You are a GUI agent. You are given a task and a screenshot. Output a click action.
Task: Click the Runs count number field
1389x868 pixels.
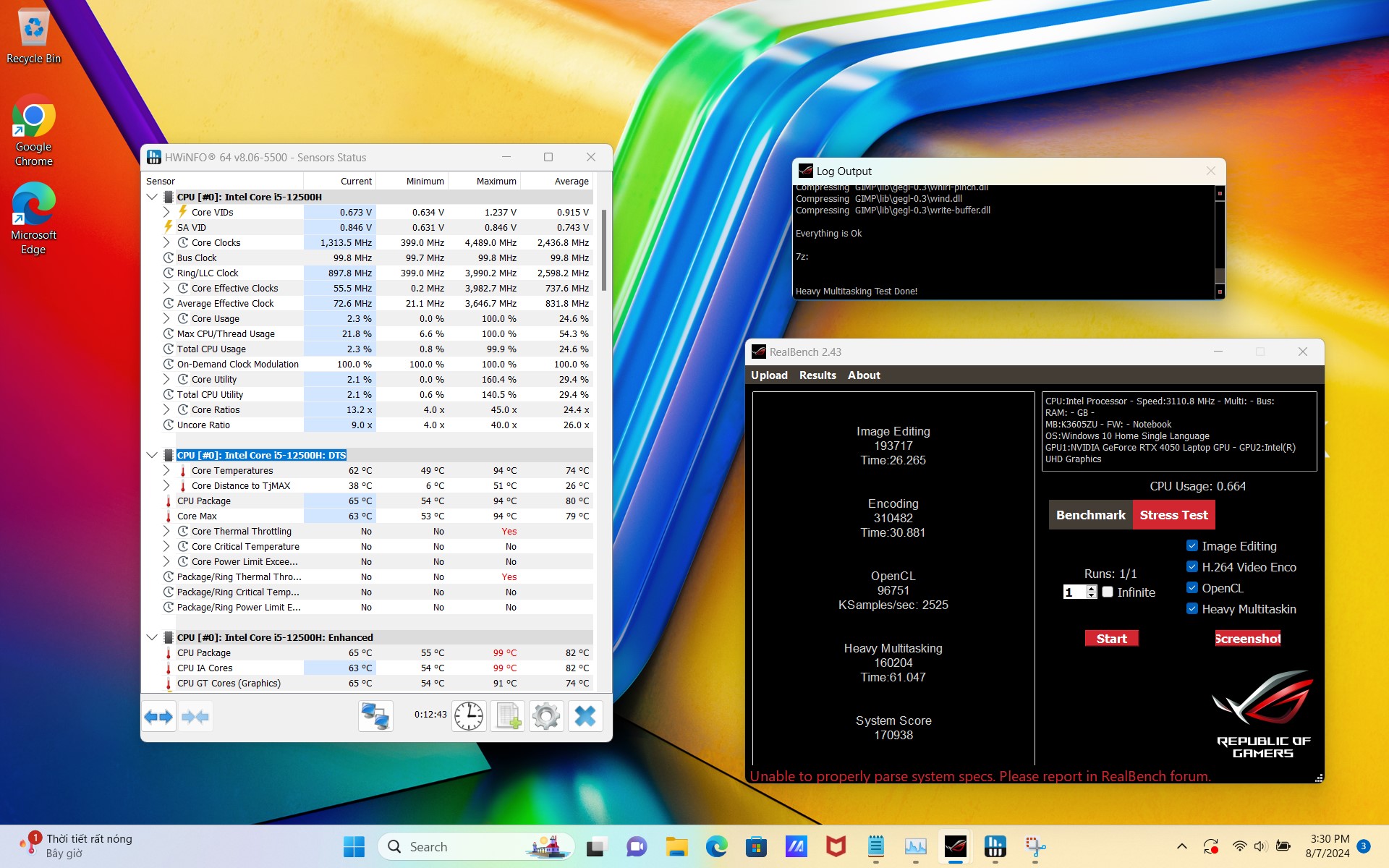click(x=1074, y=592)
